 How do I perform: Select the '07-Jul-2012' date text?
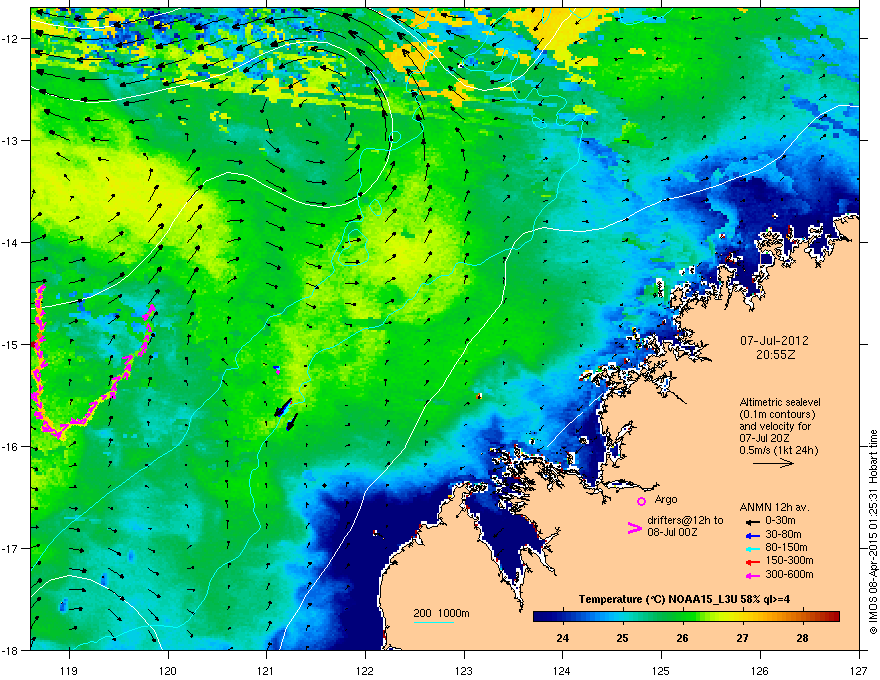point(774,340)
